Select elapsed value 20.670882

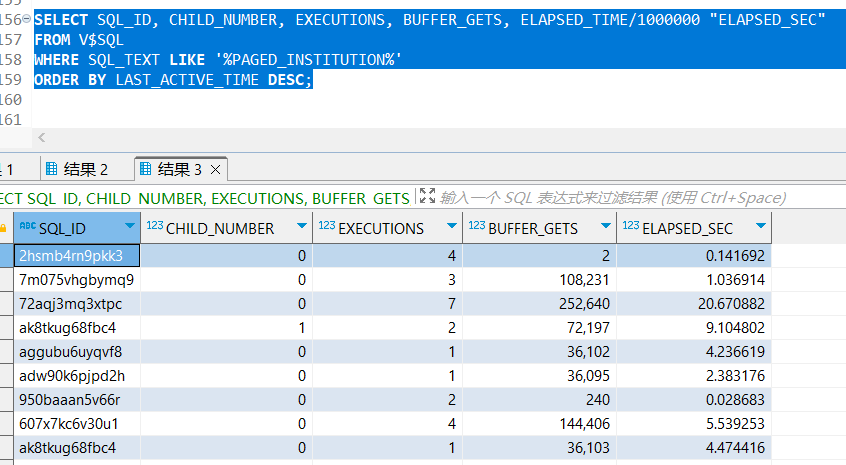[694, 304]
